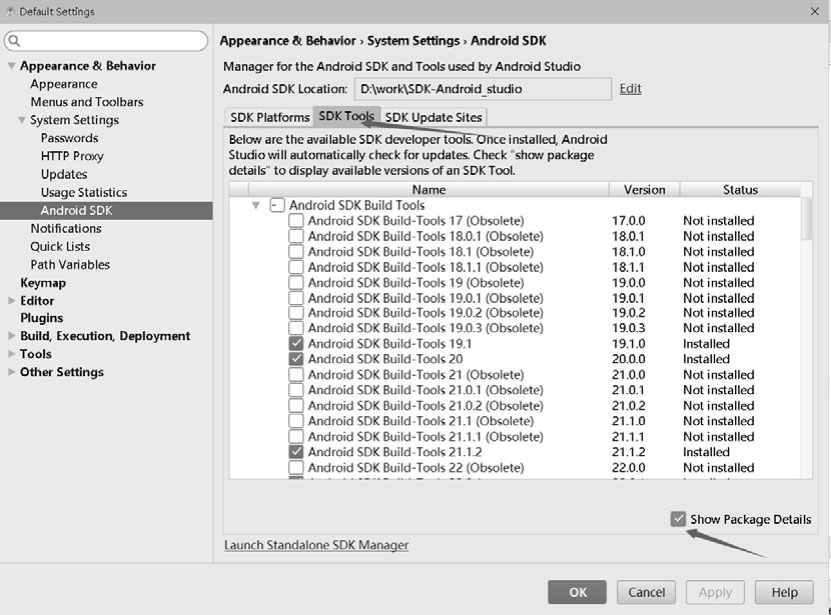Check Android SDK Build-Tools 19 (Obsolete) box
This screenshot has height=615, width=831.
click(x=296, y=283)
